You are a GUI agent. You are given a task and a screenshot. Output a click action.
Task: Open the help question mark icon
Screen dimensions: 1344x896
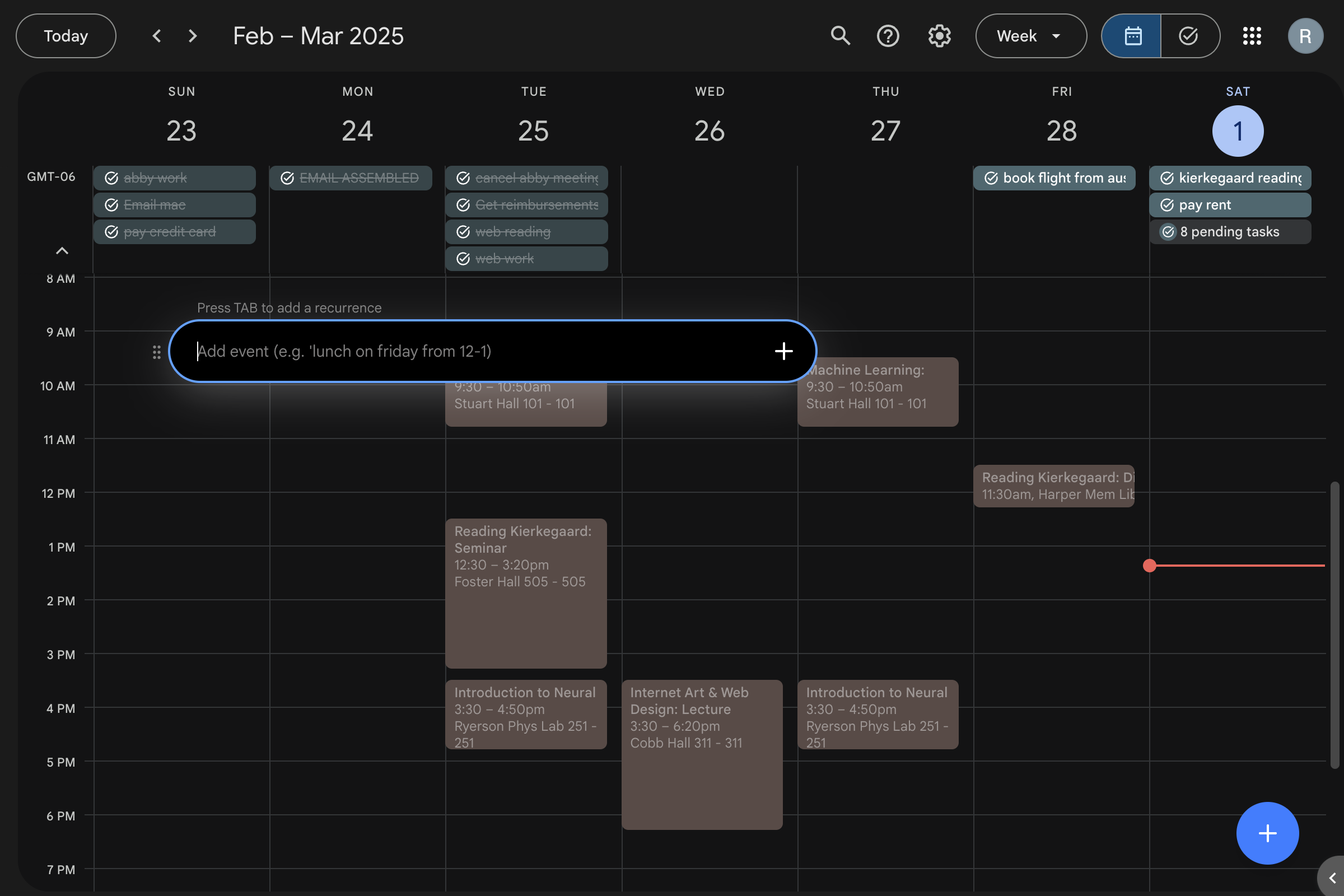pos(888,35)
